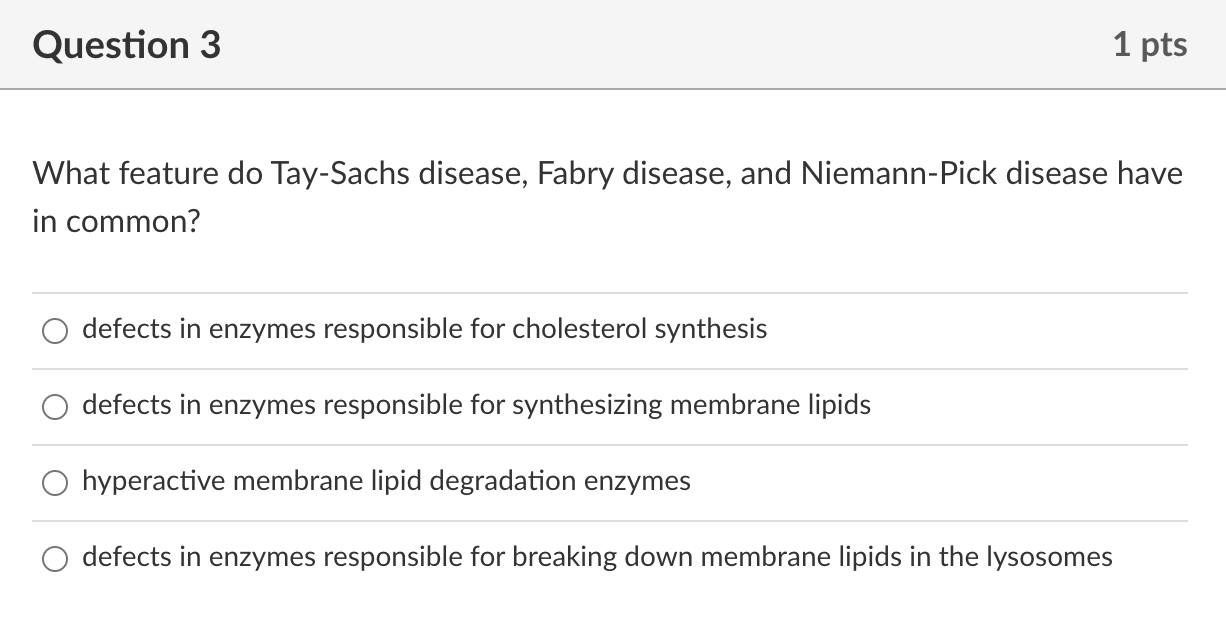Click the 'Question 3' heading

pyautogui.click(x=126, y=45)
